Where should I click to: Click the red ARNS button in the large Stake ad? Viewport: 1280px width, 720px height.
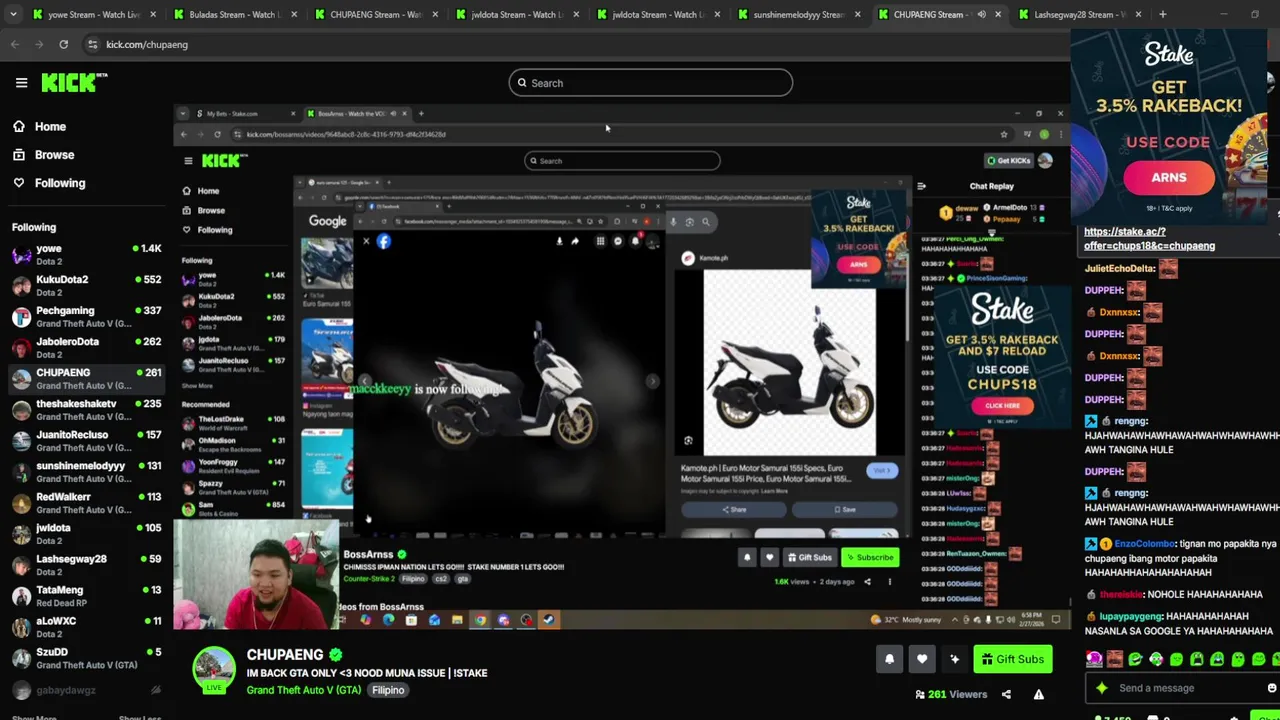pos(1168,178)
